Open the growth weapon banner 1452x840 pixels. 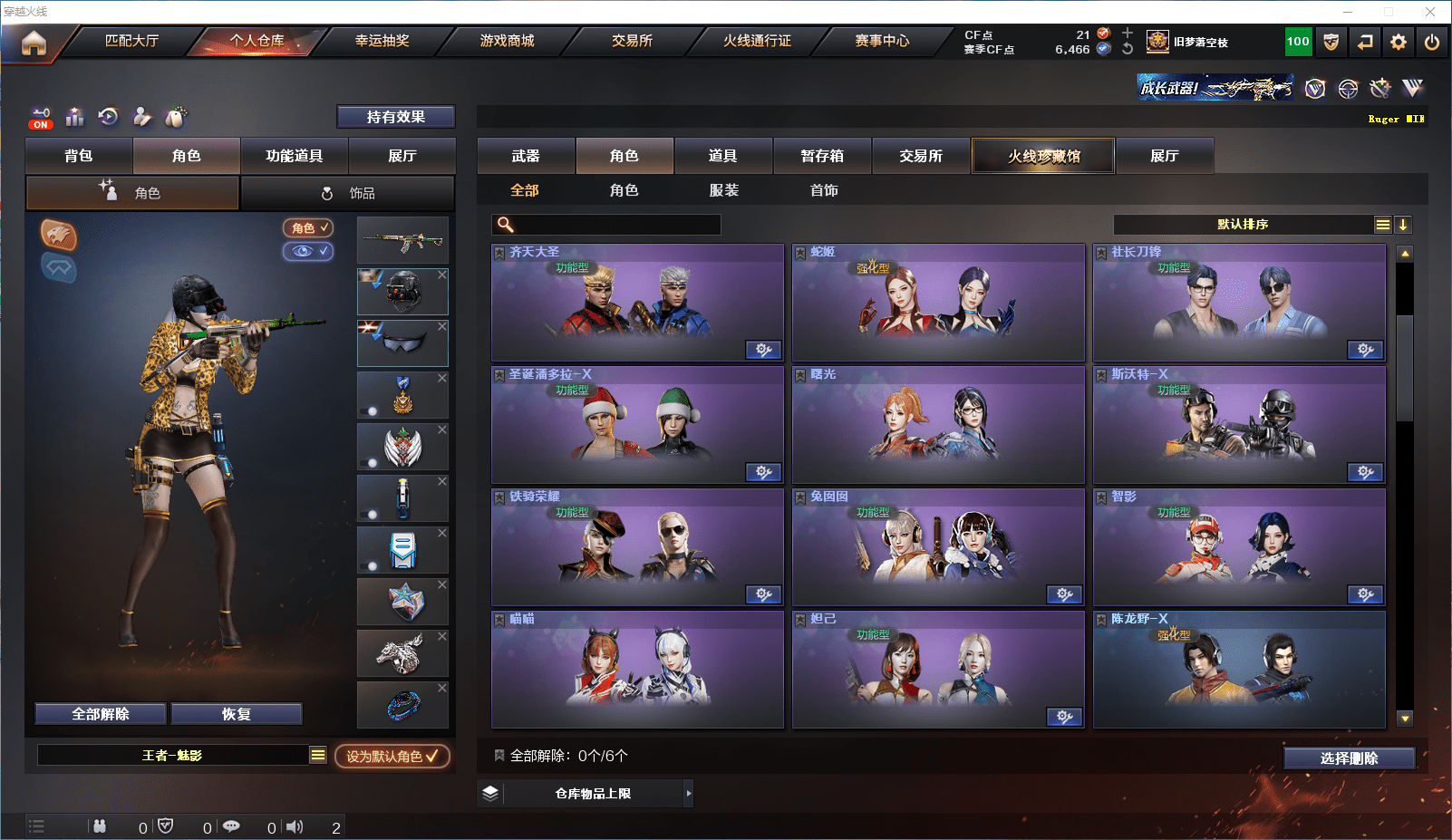1215,88
